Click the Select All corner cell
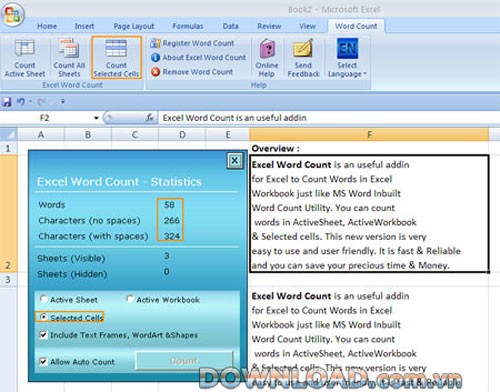Viewport: 500px width, 392px height. click(8, 135)
